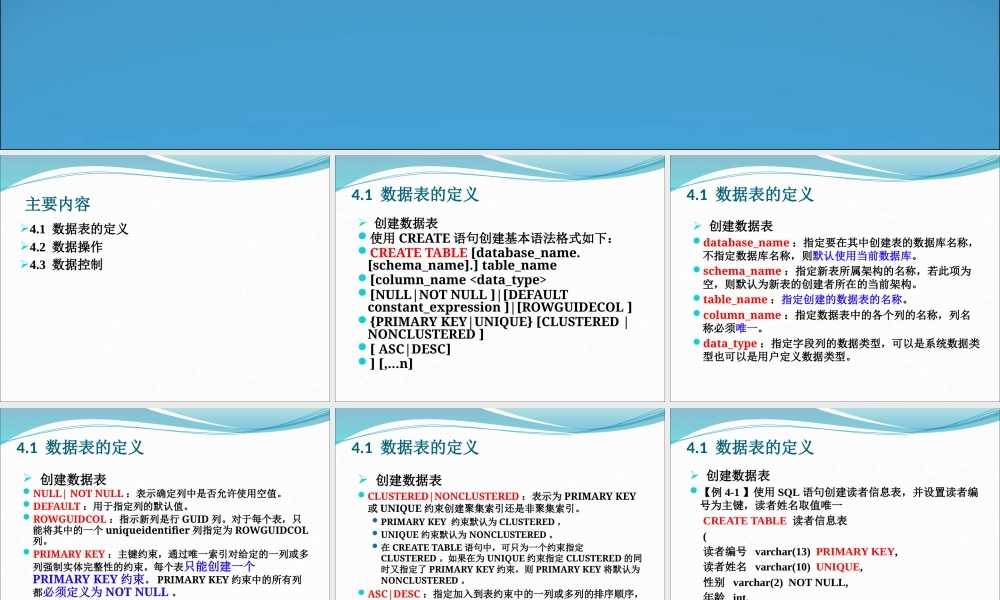Image resolution: width=1000 pixels, height=600 pixels.
Task: Click the red CREATE TABLE [database_name. line
Action: pos(475,252)
